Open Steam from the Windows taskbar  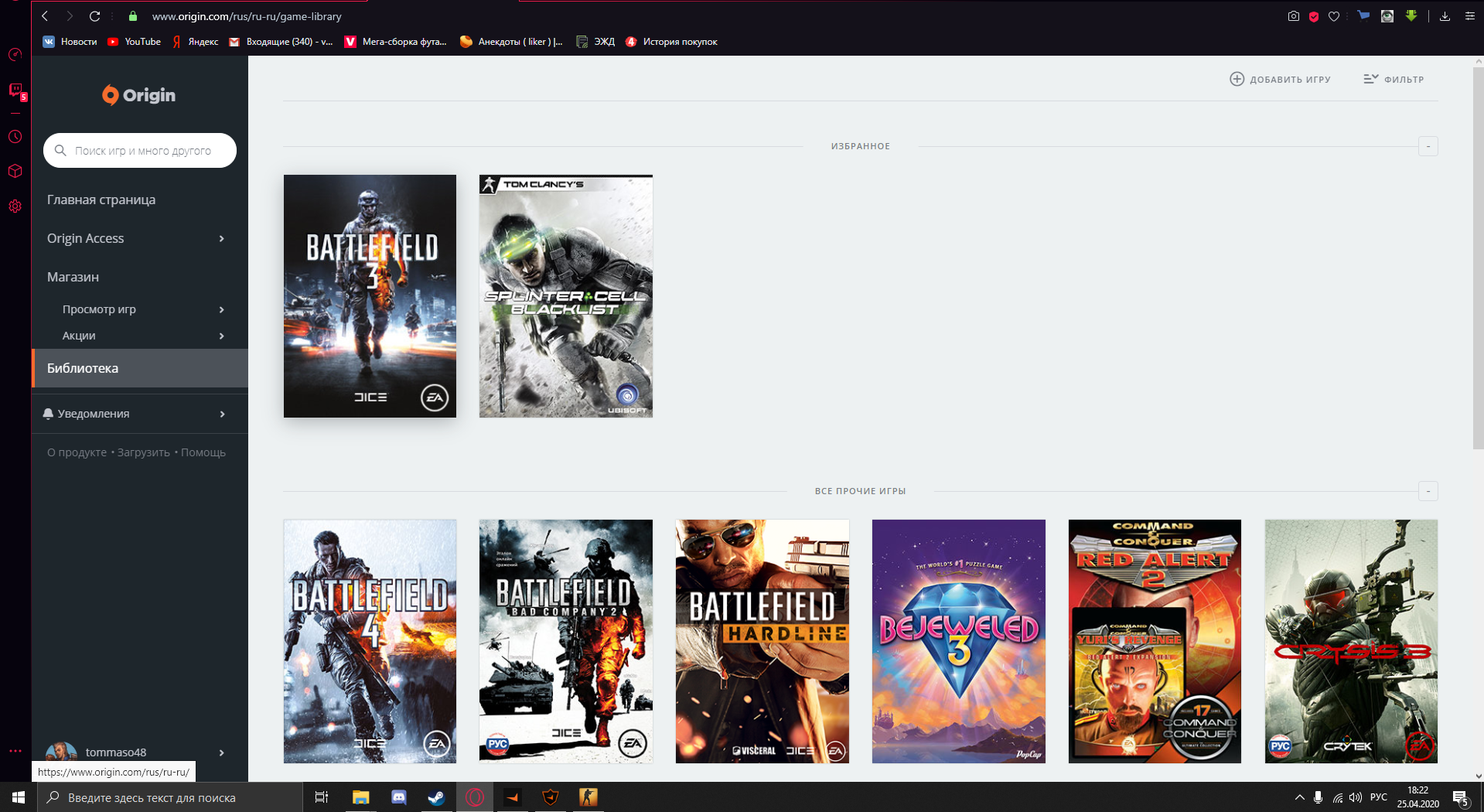tap(437, 797)
